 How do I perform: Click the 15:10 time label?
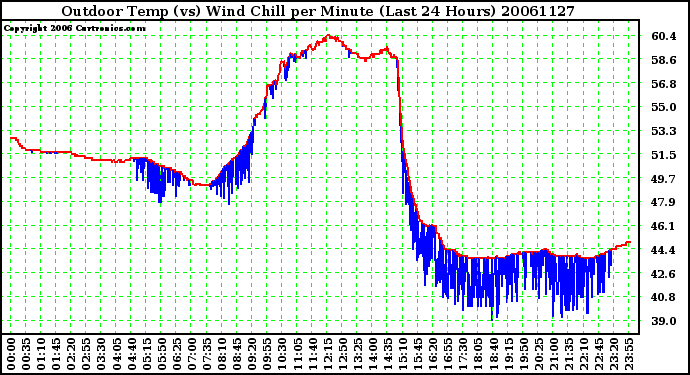click(403, 354)
